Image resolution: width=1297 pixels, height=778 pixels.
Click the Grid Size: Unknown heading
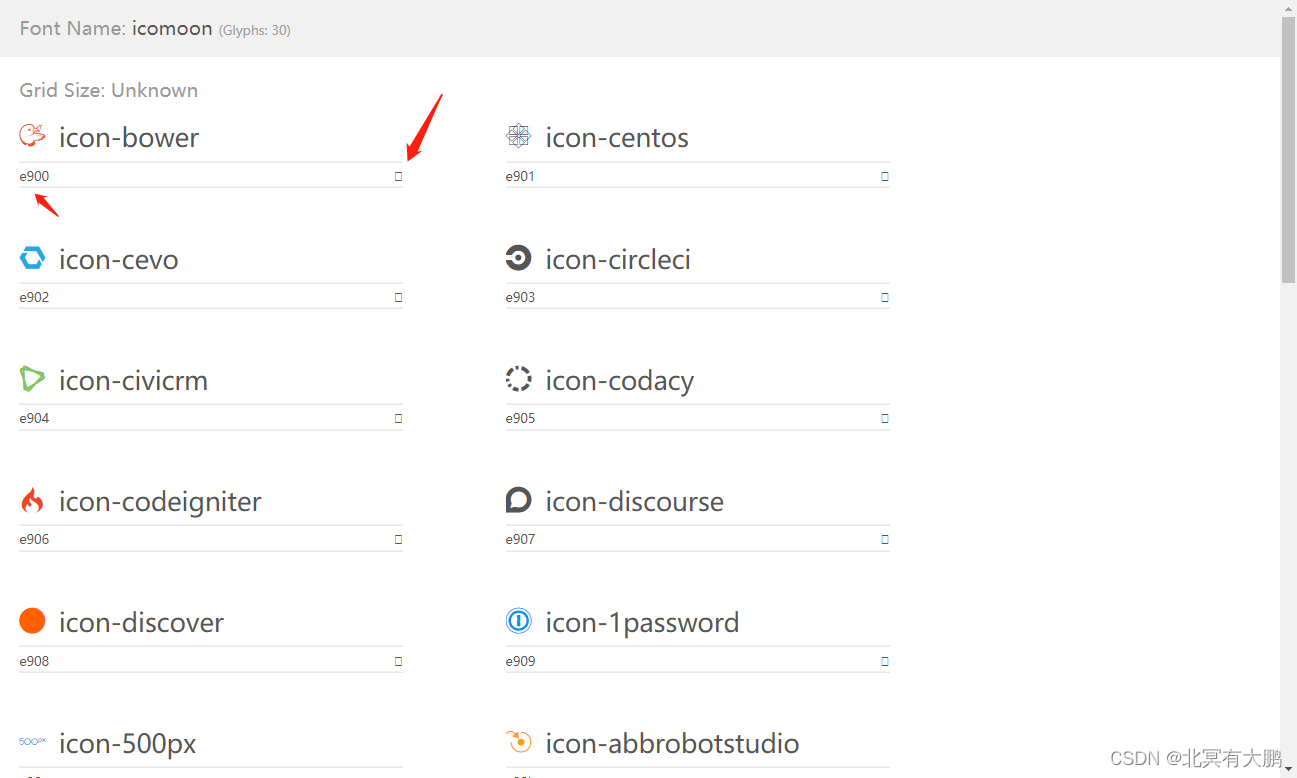(x=109, y=90)
